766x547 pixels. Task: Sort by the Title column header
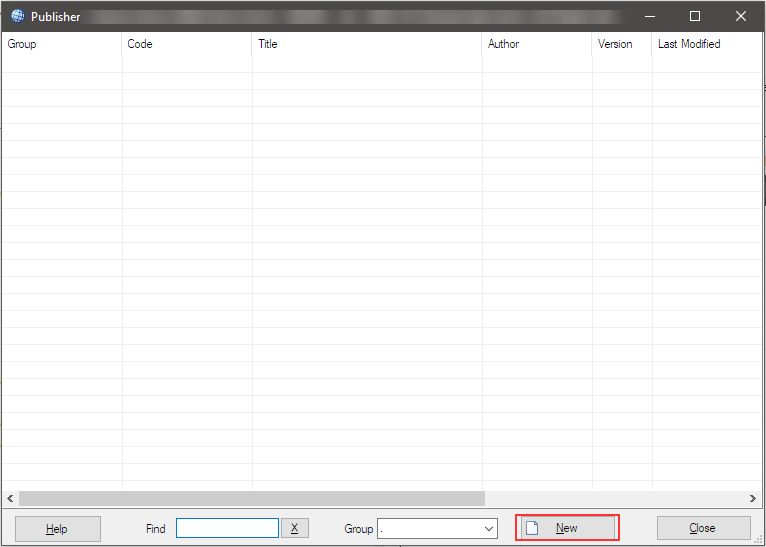[366, 44]
